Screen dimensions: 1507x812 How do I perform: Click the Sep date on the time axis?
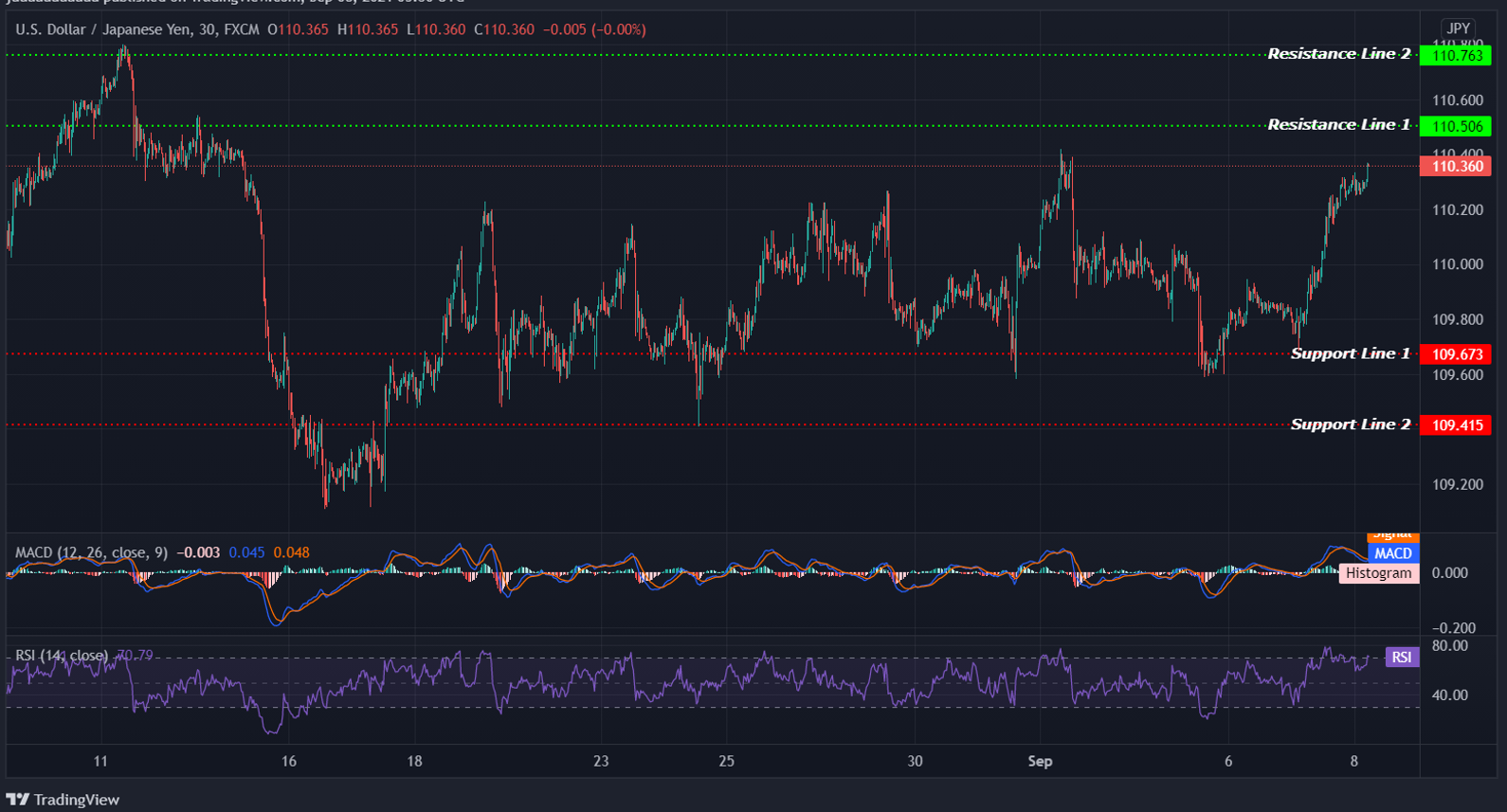tap(1040, 761)
